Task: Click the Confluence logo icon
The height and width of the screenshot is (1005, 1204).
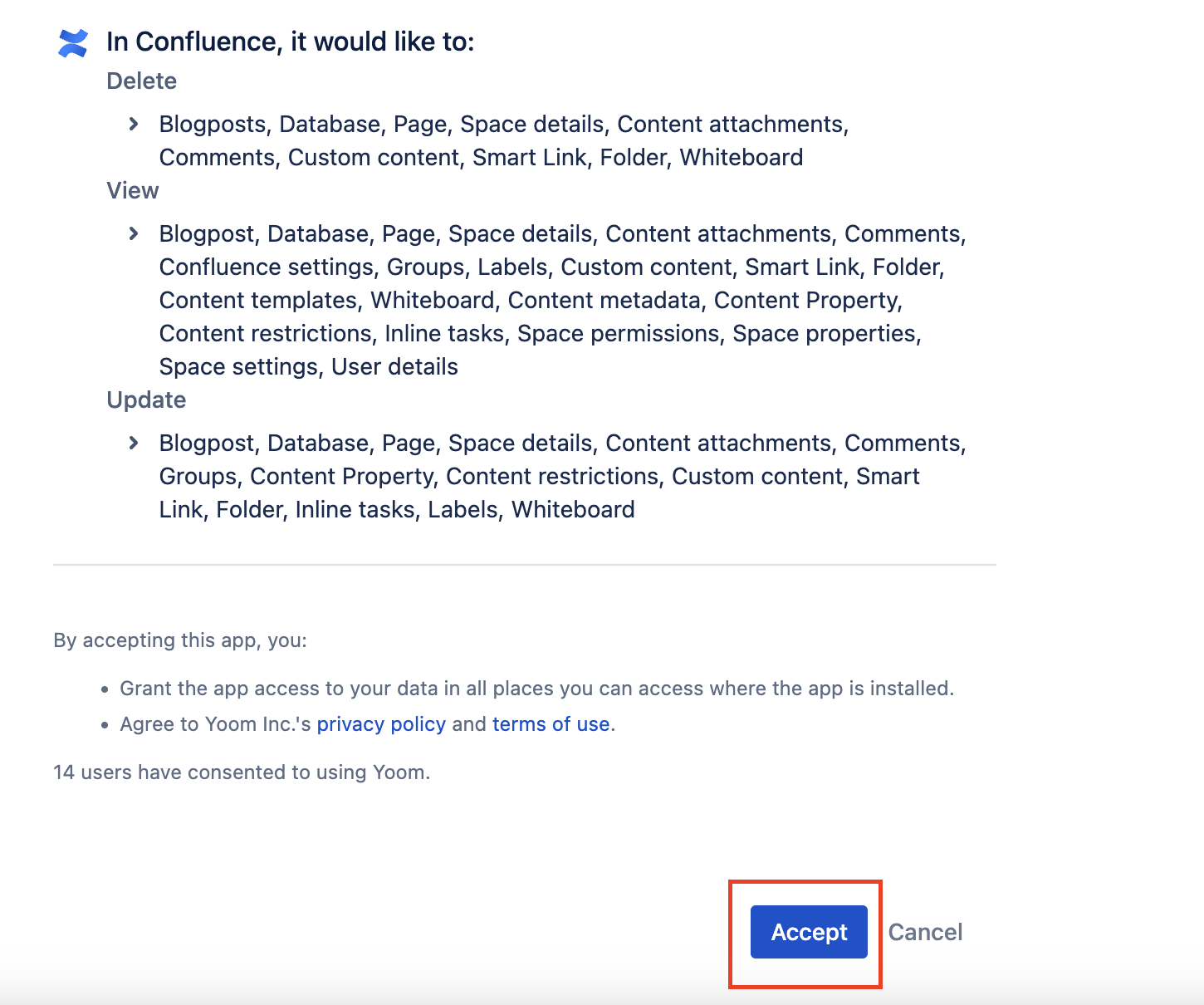Action: [x=73, y=43]
